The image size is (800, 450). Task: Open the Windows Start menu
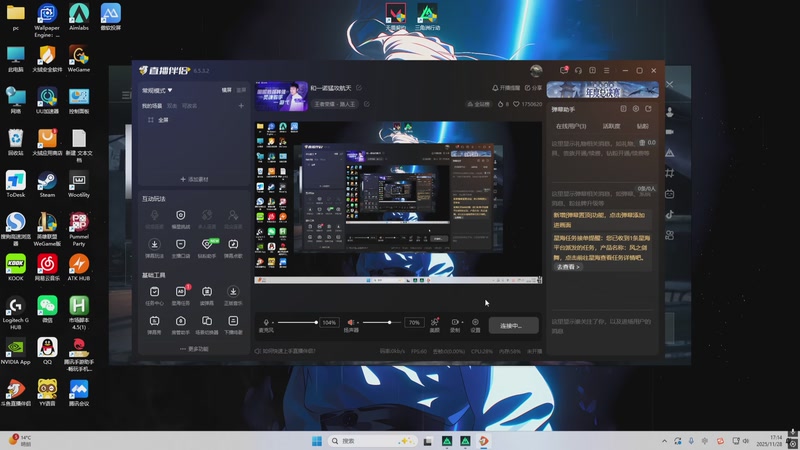pos(317,441)
